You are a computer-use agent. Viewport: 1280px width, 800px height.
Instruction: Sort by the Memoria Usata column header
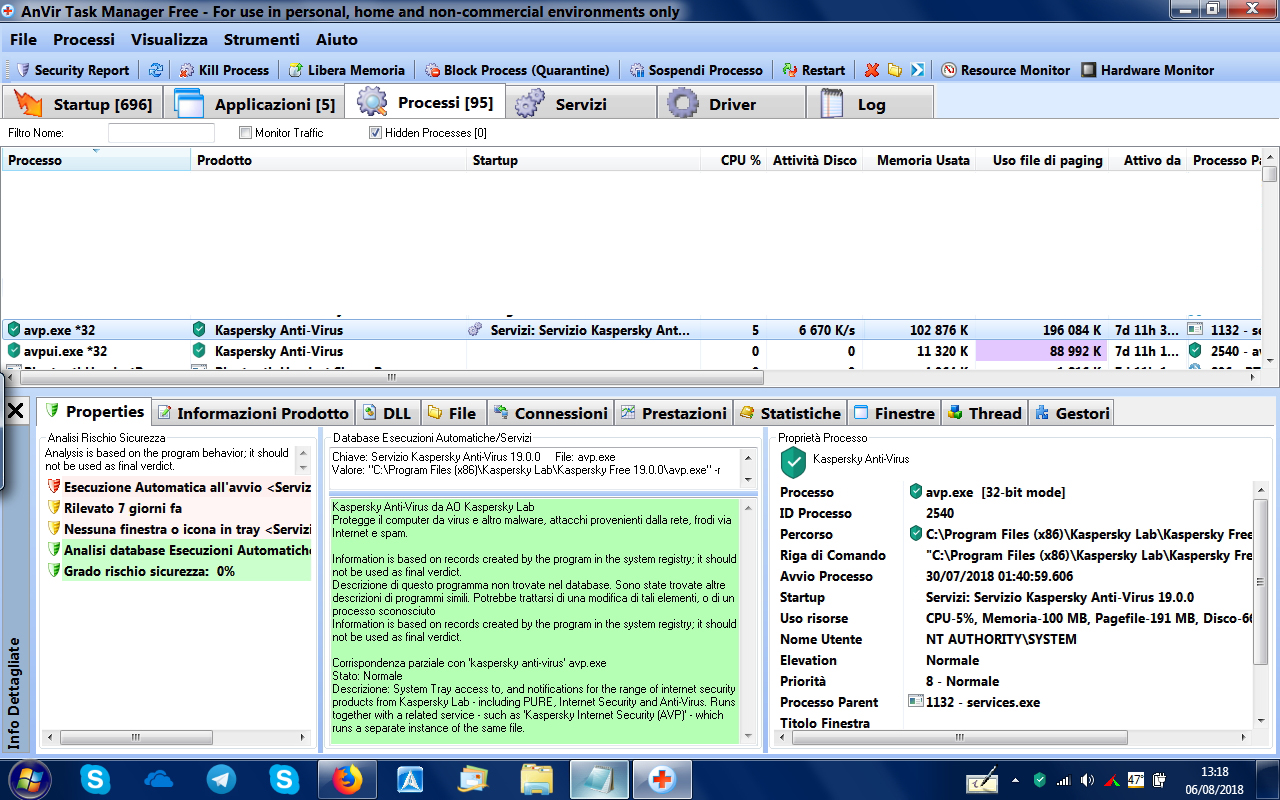[x=919, y=160]
